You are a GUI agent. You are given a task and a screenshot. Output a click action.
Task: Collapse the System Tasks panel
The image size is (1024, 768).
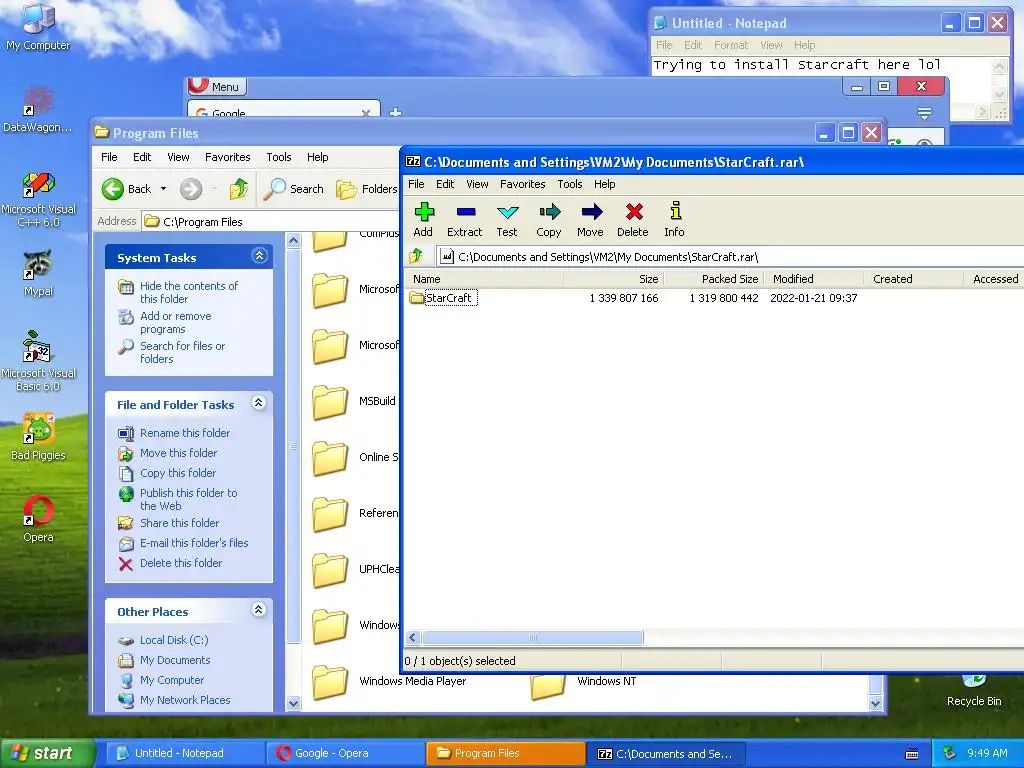coord(259,256)
